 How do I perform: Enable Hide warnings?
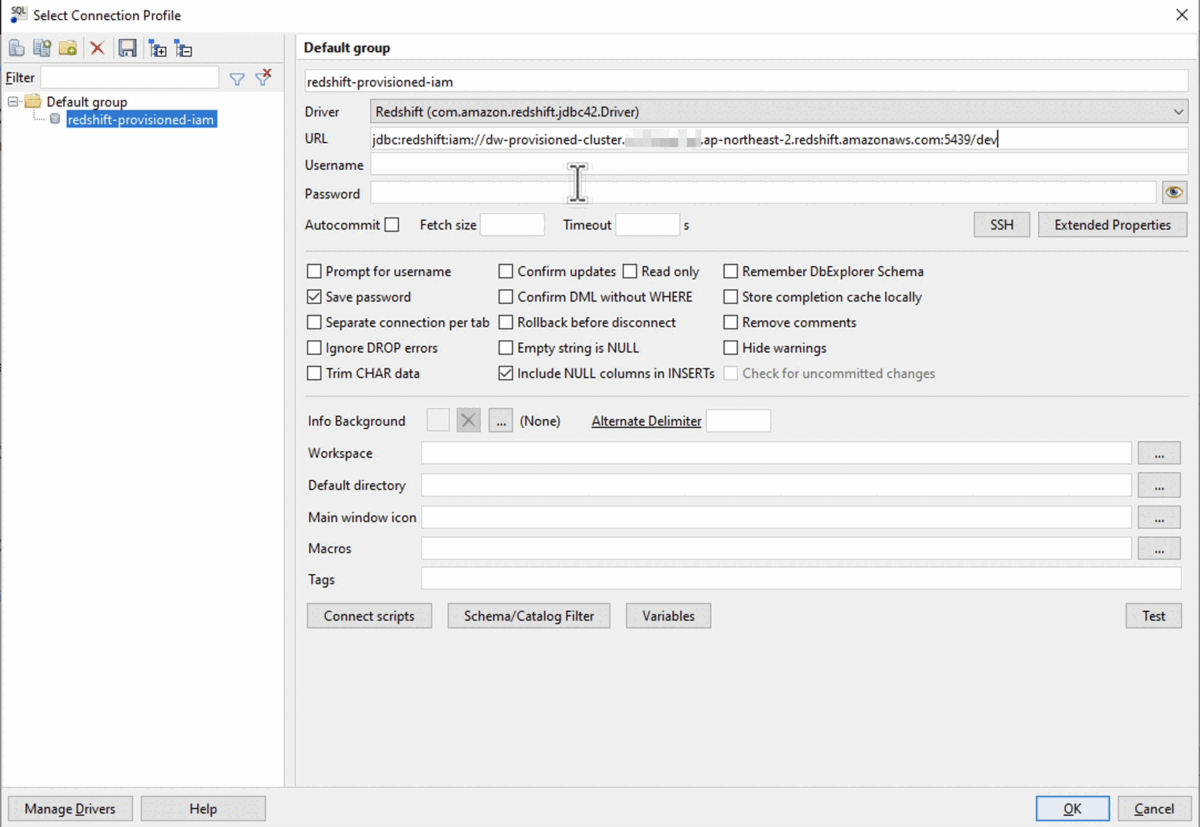click(x=731, y=348)
